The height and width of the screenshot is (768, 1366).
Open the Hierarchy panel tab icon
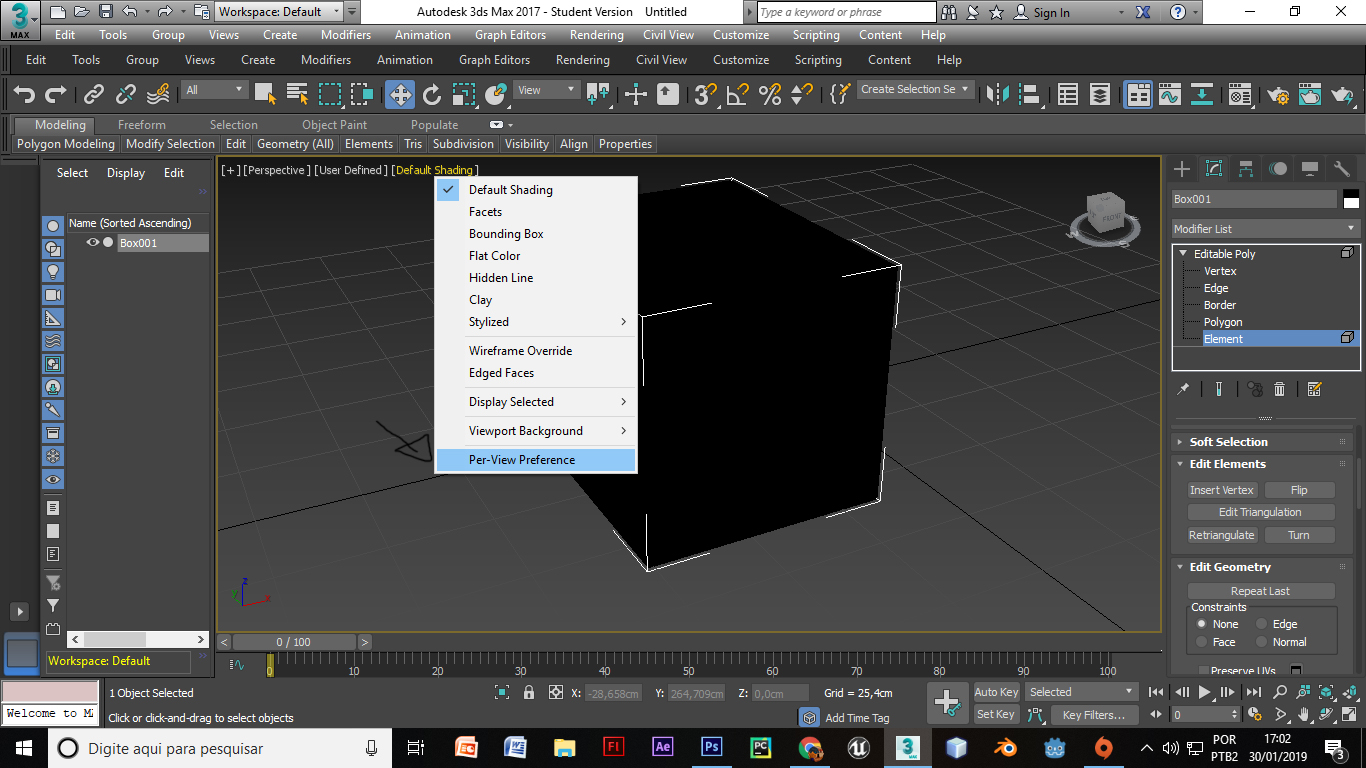[x=1245, y=169]
